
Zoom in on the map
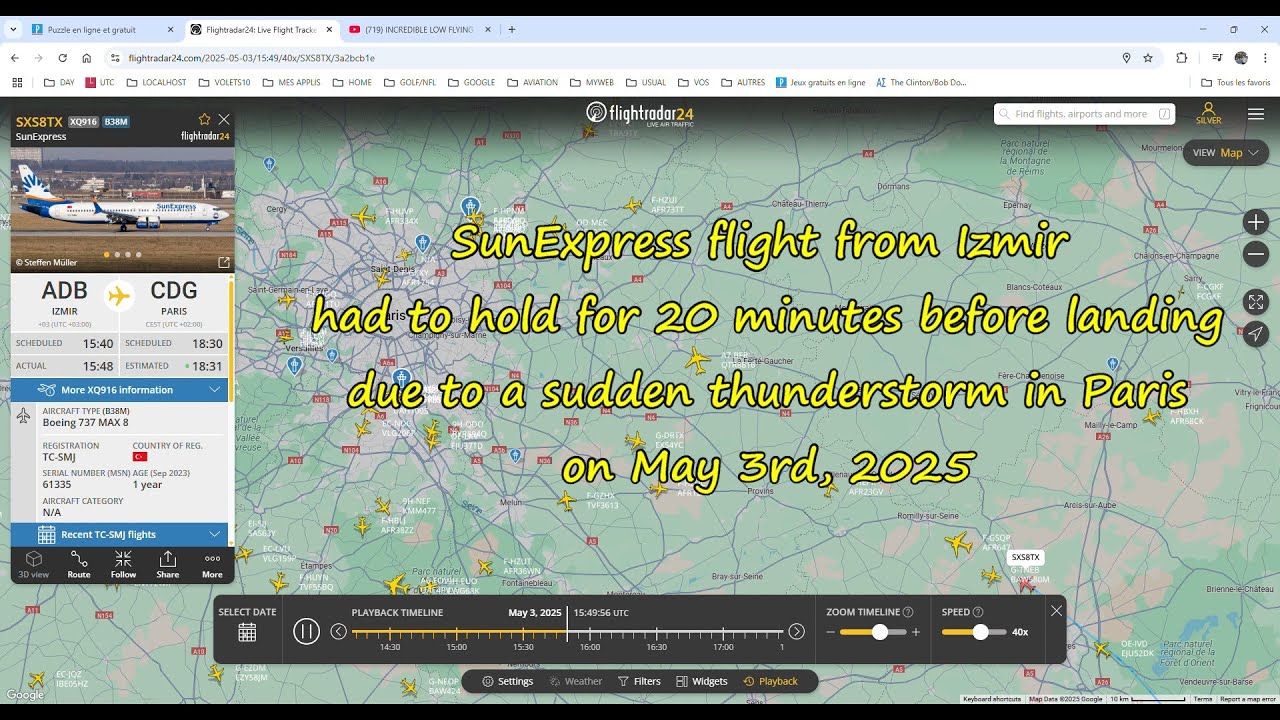pos(1256,222)
